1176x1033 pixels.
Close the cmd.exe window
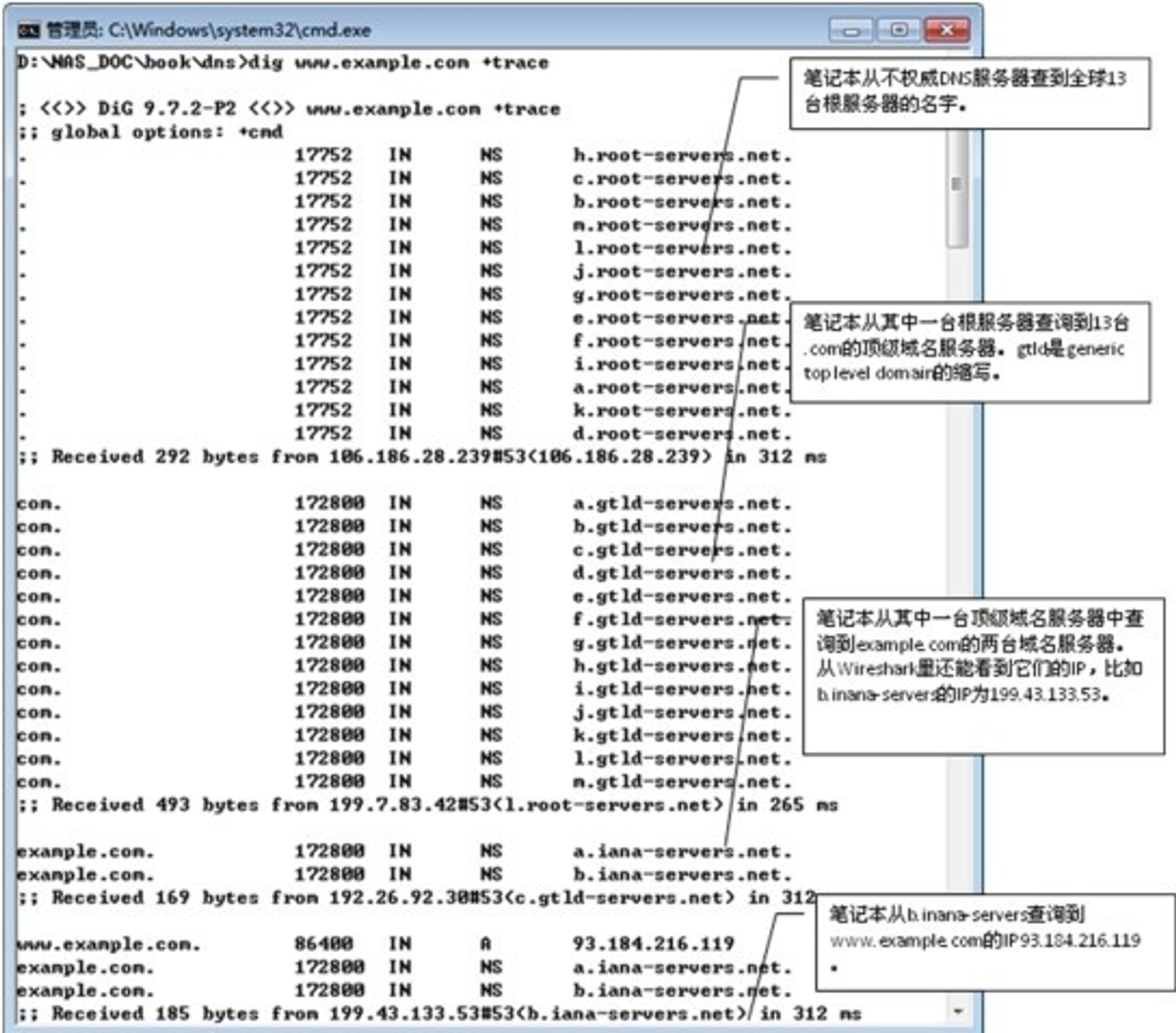coord(947,30)
